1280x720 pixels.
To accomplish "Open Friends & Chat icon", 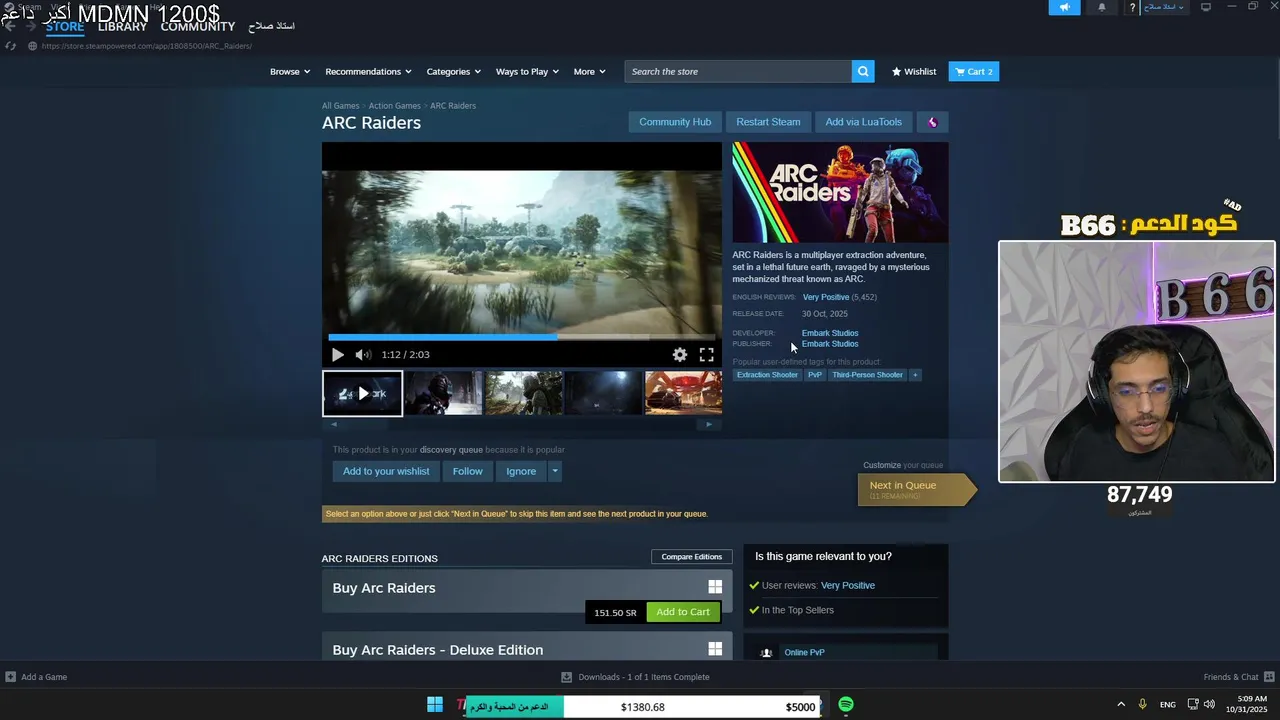I will coord(1269,677).
